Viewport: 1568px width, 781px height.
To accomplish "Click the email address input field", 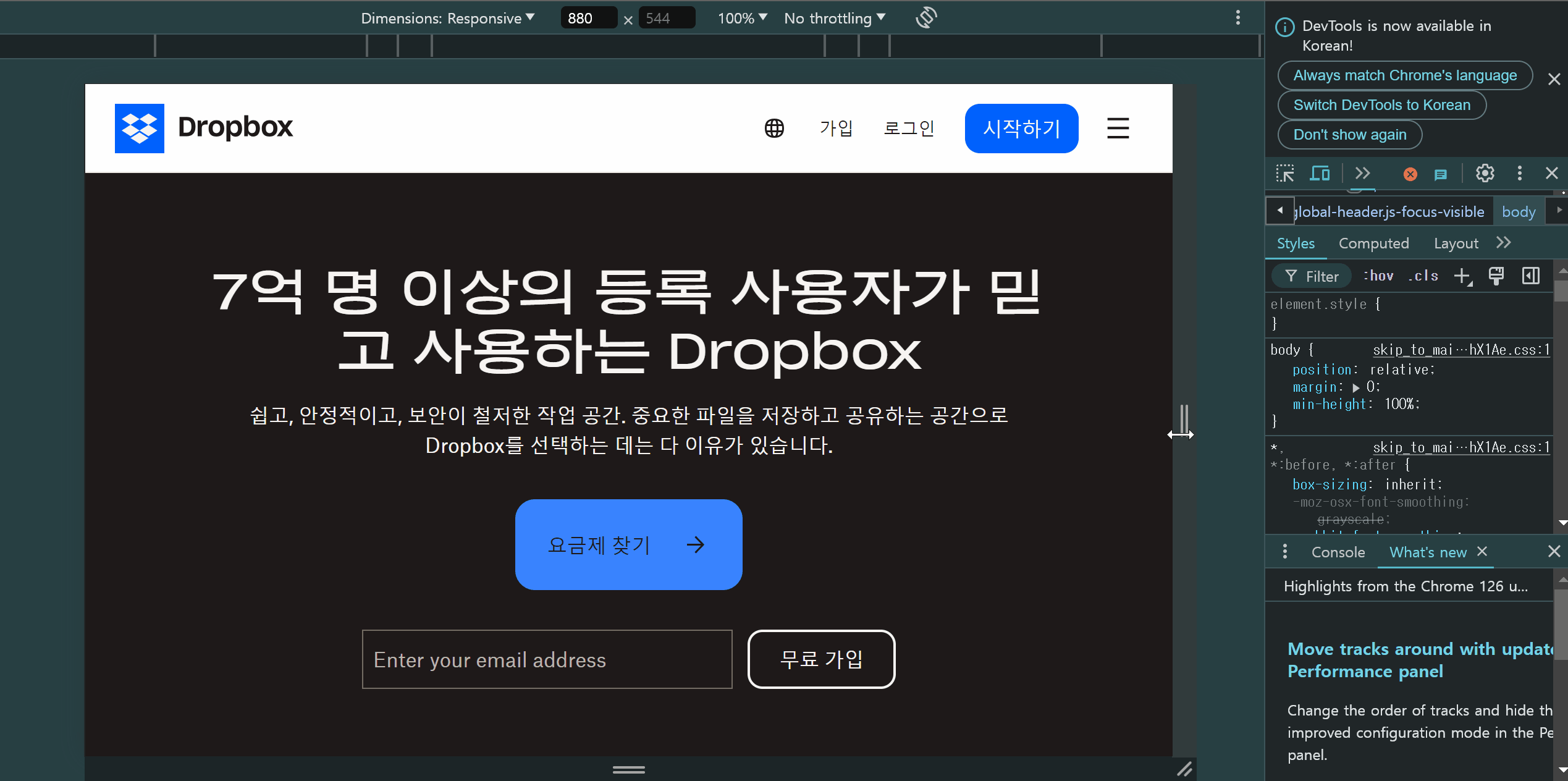I will pos(547,659).
